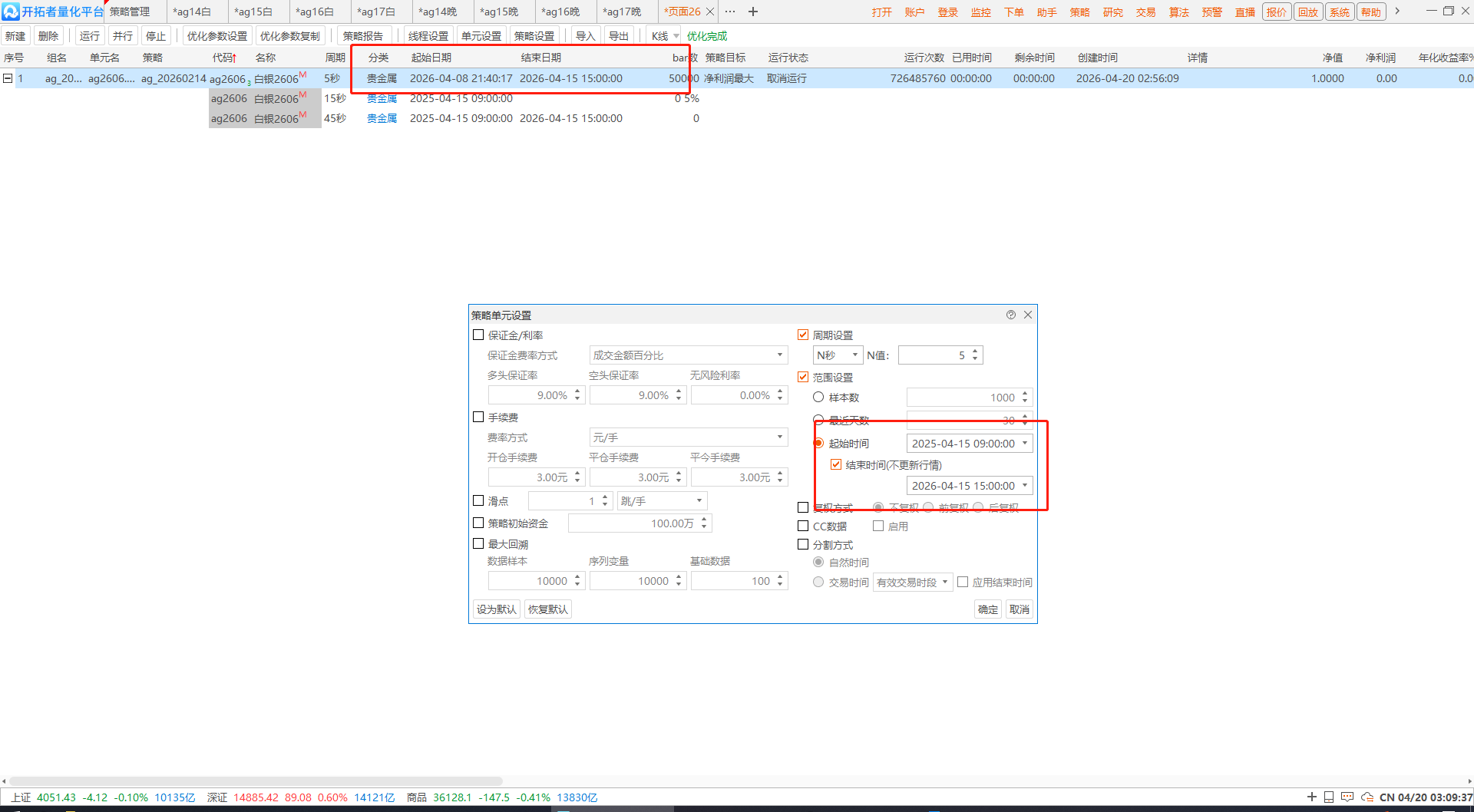Viewport: 1474px width, 812px height.
Task: Click the help question-mark icon in 策略单元设置 dialog
Action: [1010, 315]
